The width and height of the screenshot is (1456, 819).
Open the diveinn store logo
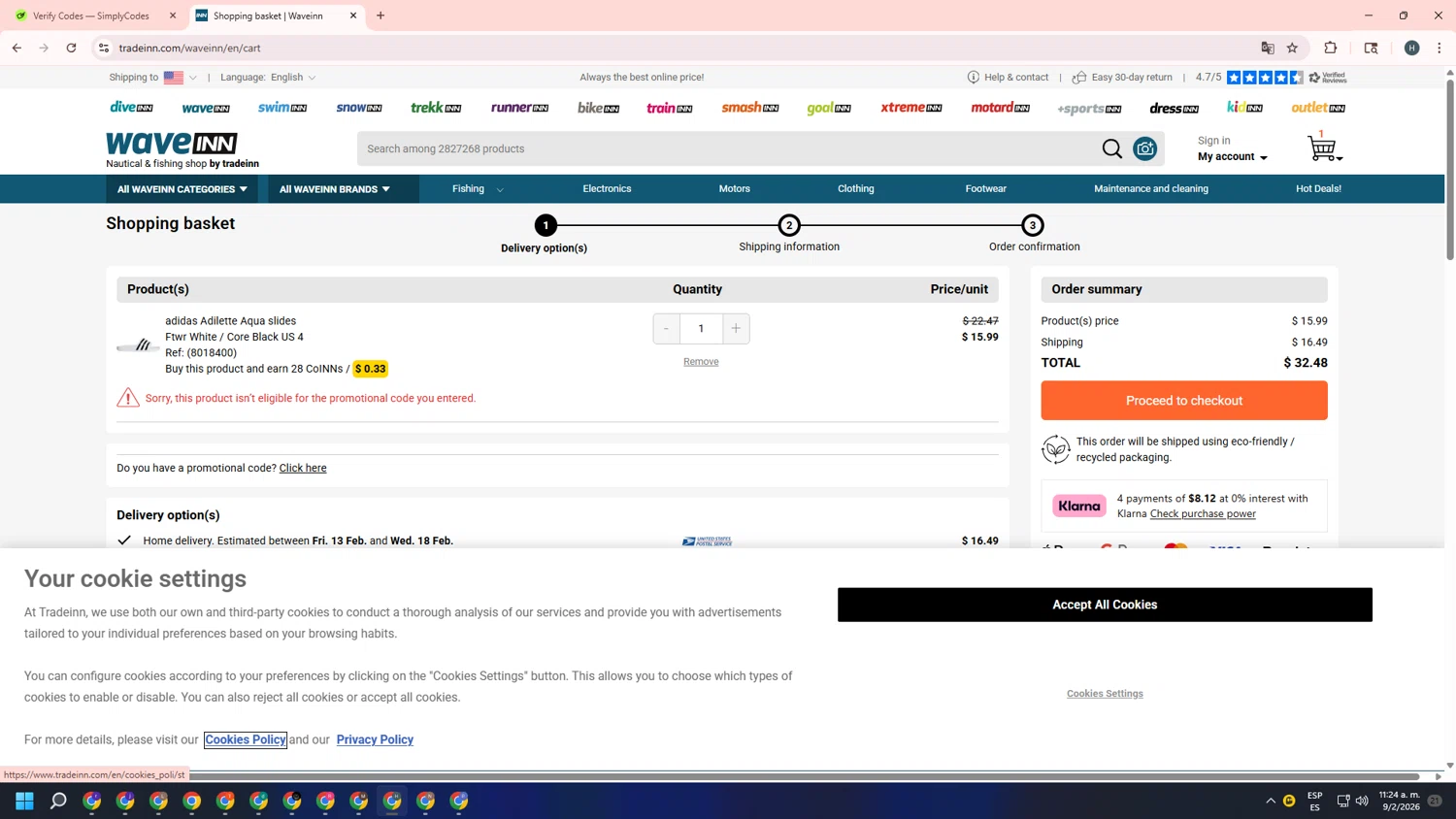pos(131,108)
